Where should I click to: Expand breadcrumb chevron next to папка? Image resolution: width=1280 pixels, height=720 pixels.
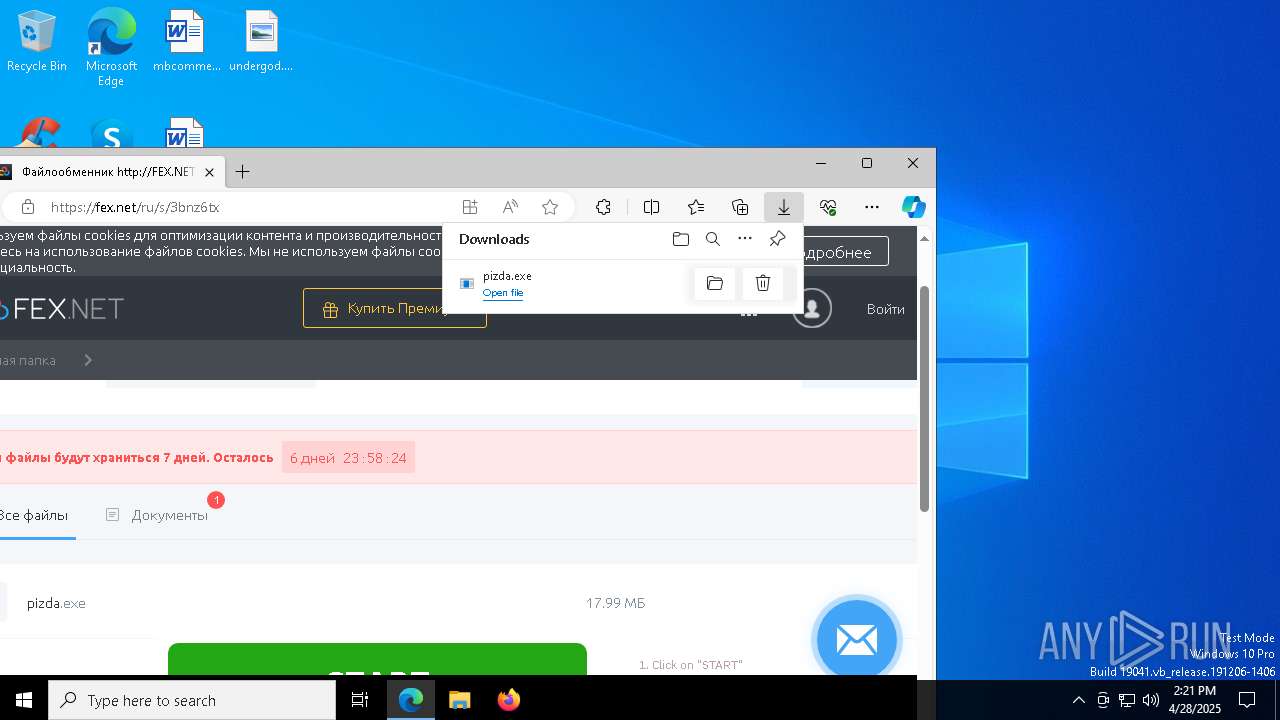[88, 360]
